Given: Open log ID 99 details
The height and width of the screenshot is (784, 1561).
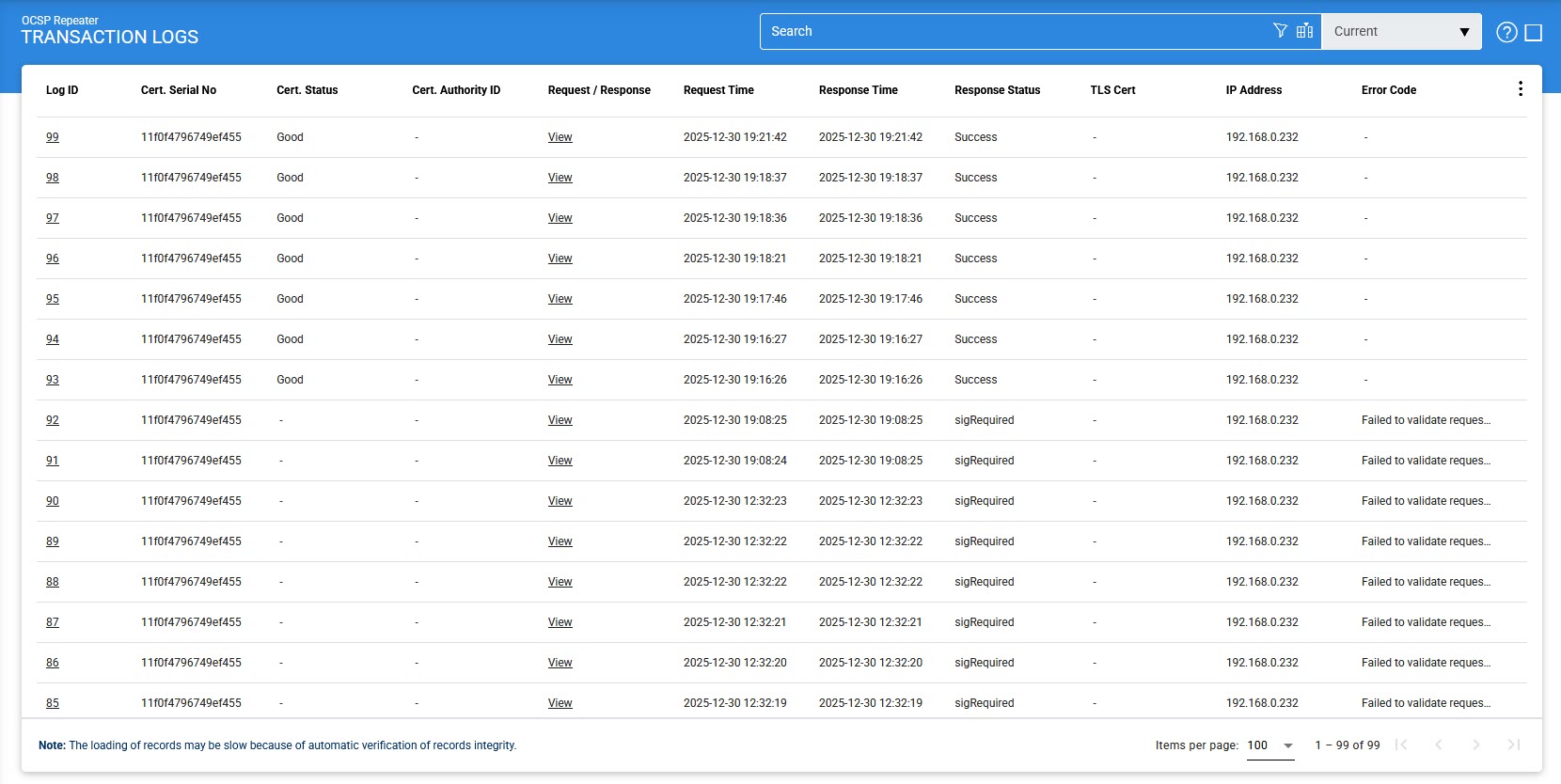Looking at the screenshot, I should click(x=53, y=137).
